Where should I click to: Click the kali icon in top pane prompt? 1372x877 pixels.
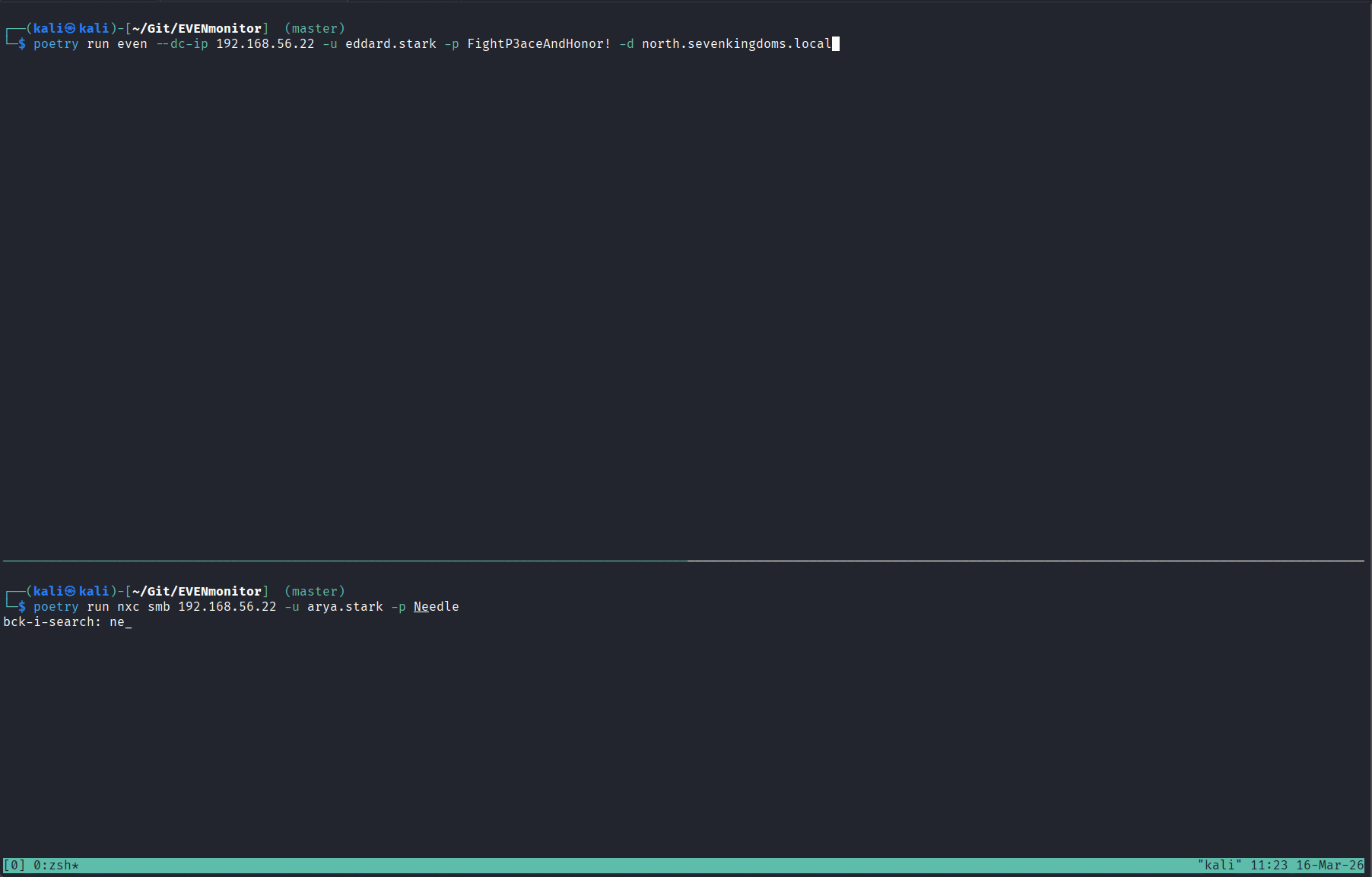pos(71,28)
